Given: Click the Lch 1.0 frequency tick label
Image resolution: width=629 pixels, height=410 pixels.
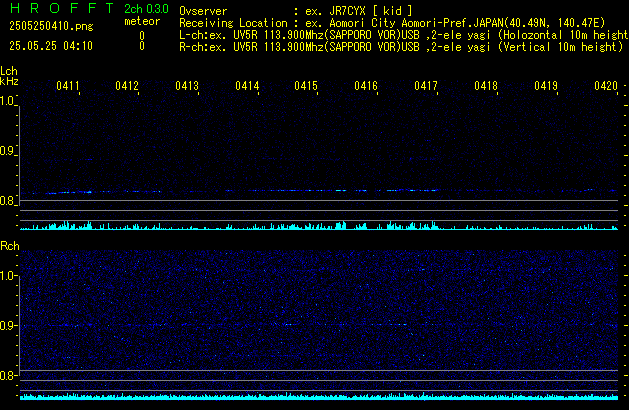Looking at the screenshot, I should (x=7, y=101).
